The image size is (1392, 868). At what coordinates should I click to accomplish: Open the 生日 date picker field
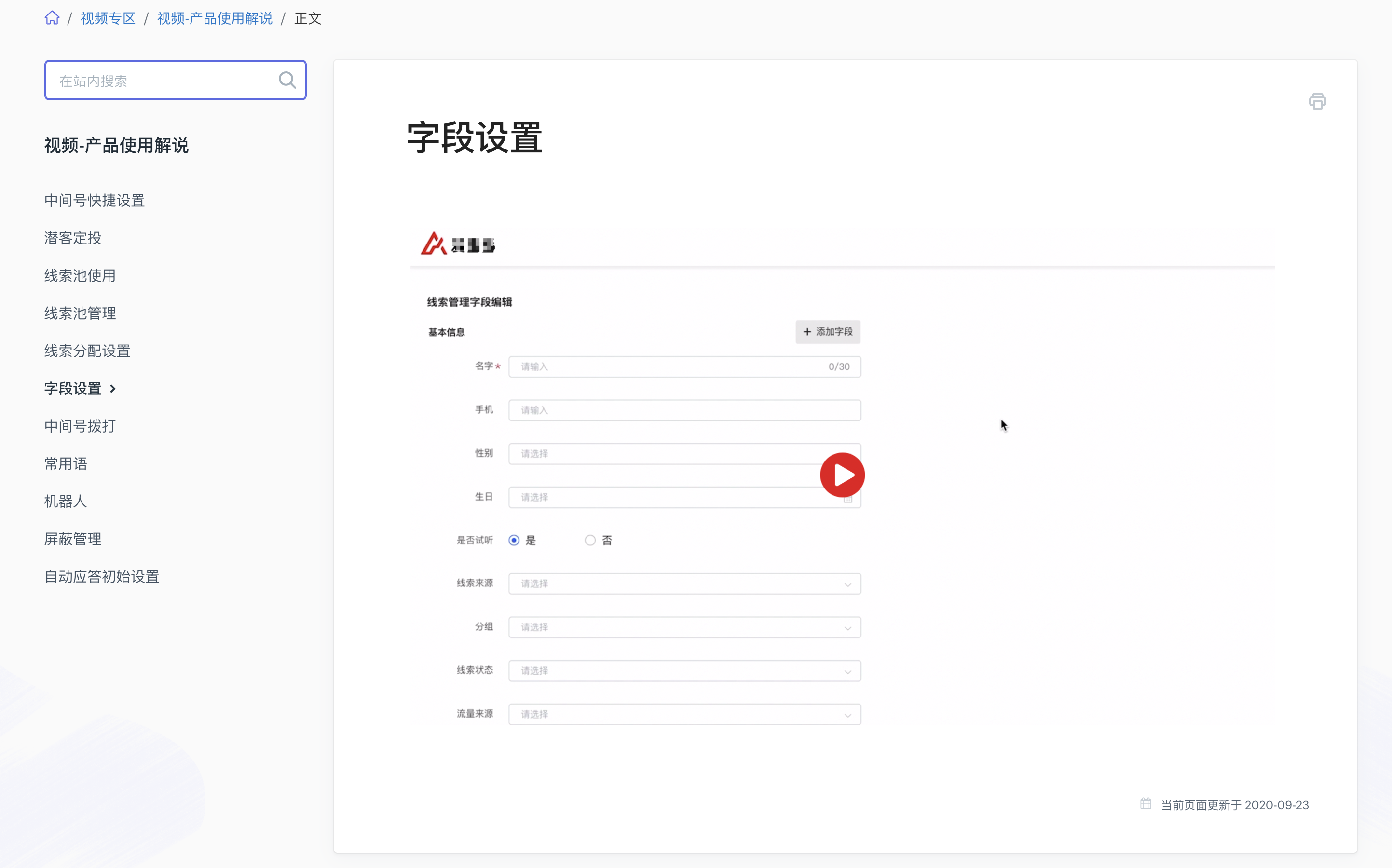685,497
